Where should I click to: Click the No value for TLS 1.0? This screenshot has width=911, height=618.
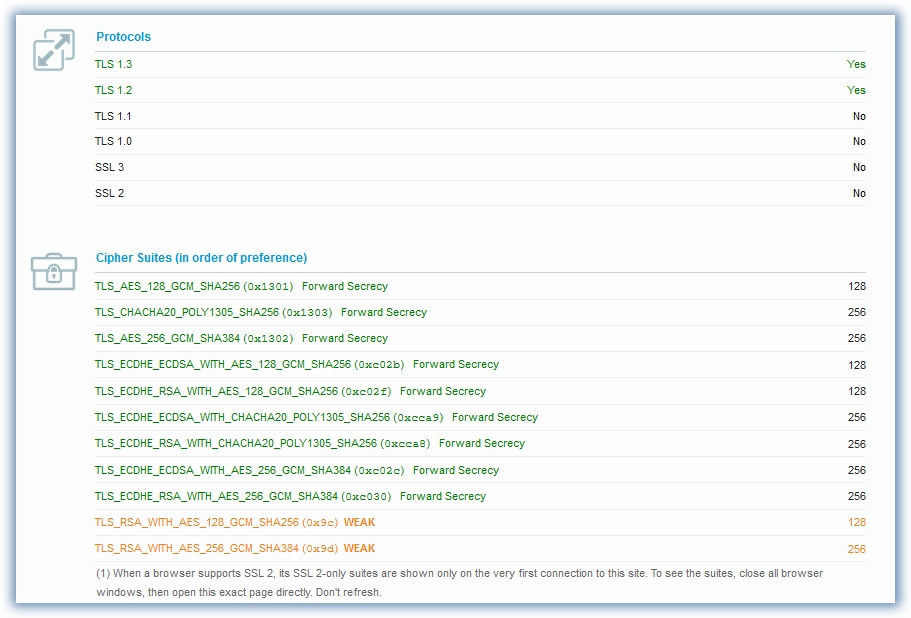point(859,141)
